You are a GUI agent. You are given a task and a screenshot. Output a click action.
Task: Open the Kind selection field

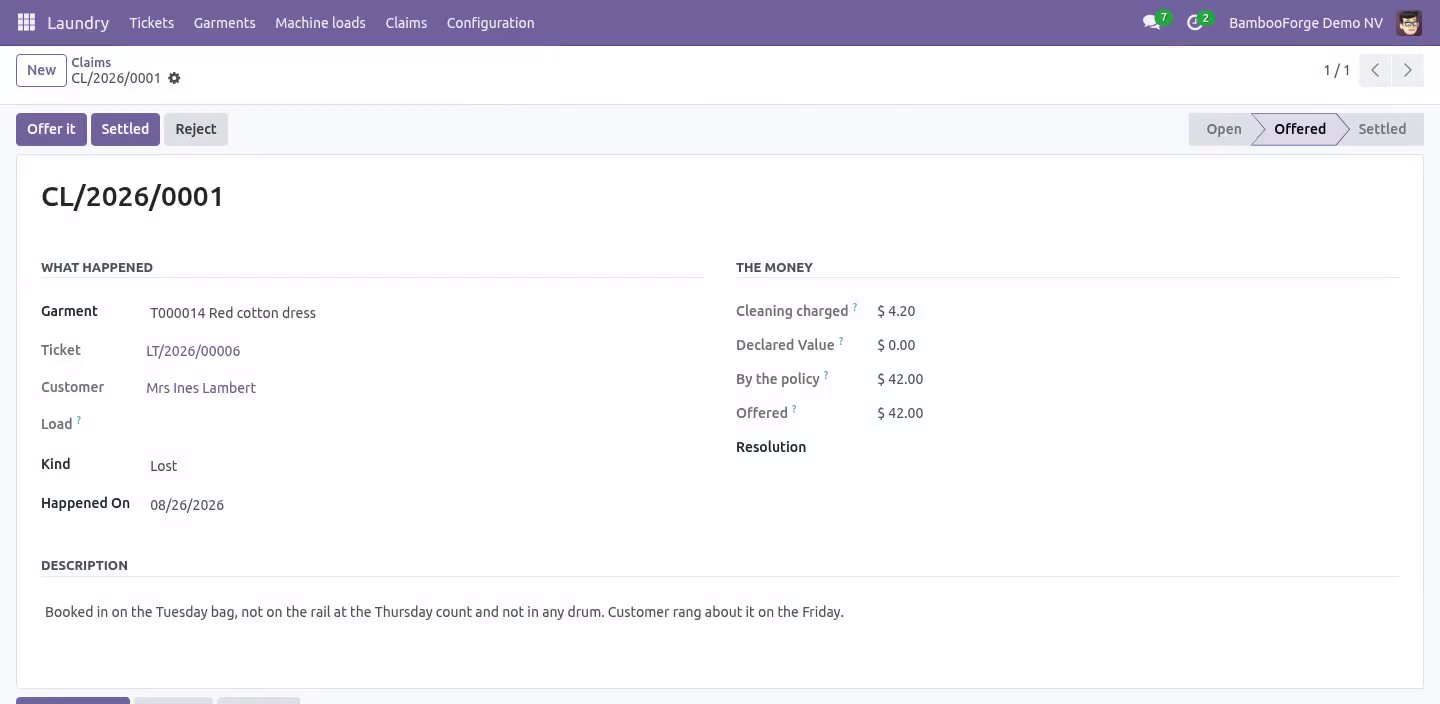tap(424, 466)
